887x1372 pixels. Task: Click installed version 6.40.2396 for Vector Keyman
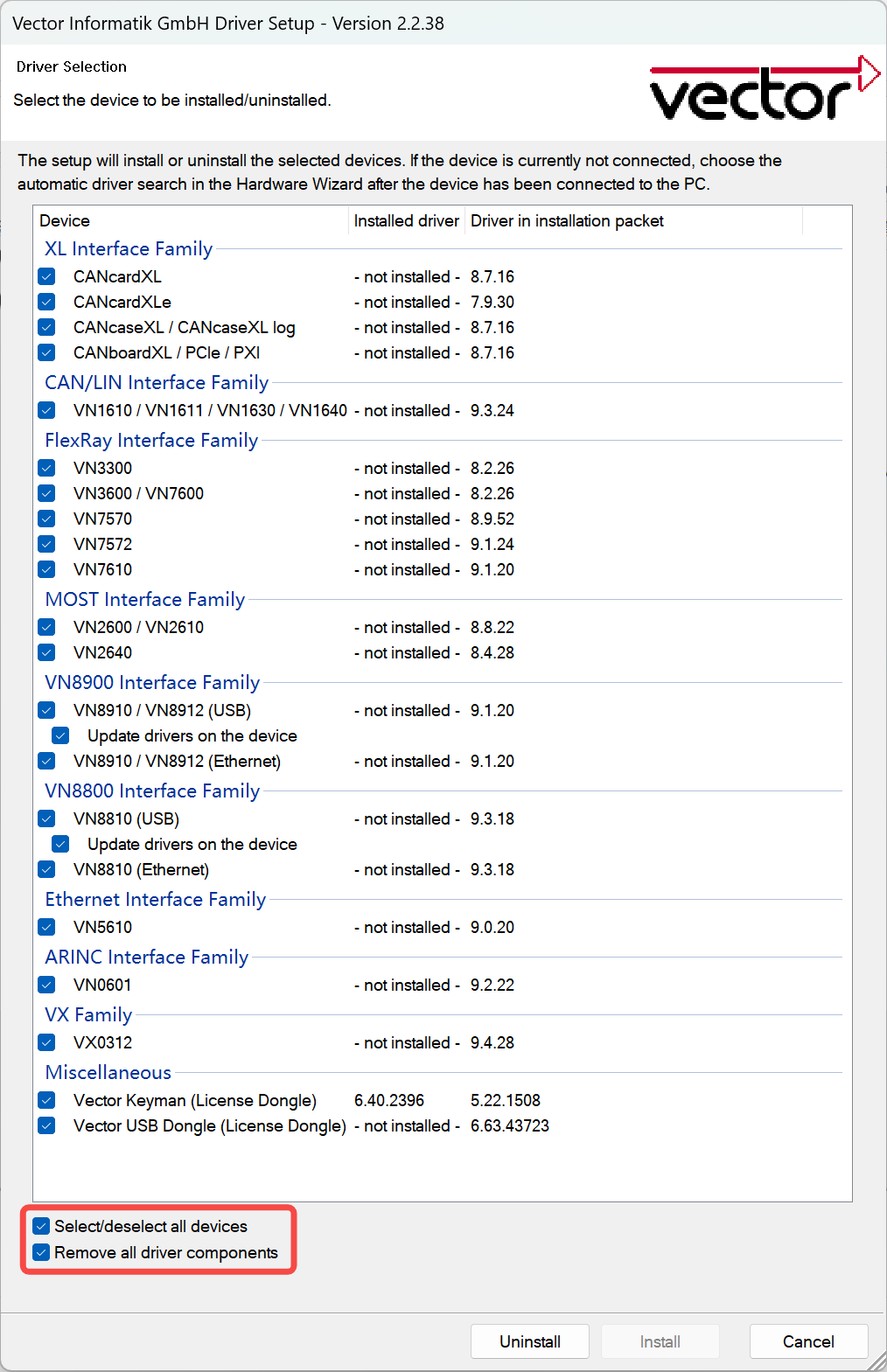pyautogui.click(x=389, y=1100)
